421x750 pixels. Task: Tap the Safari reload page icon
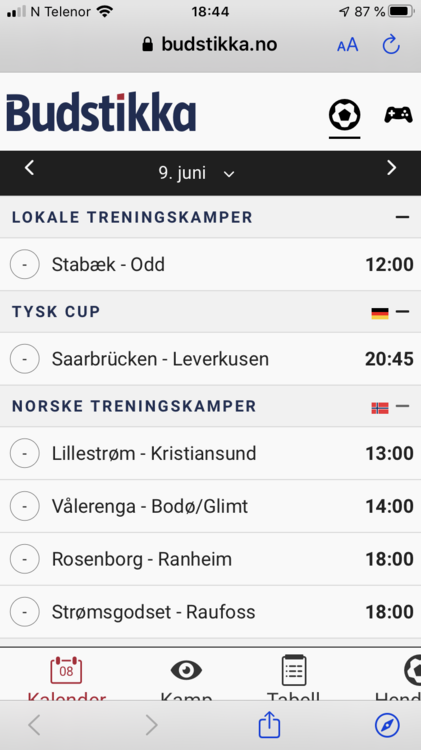click(x=391, y=45)
